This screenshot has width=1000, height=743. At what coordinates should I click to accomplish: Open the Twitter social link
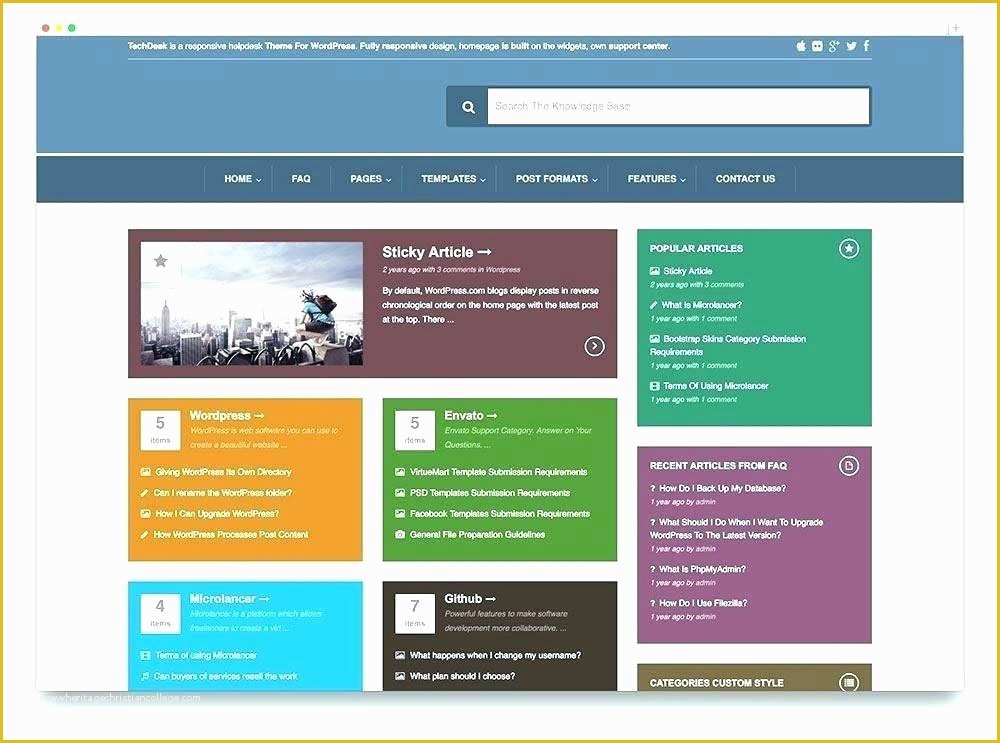[x=851, y=46]
